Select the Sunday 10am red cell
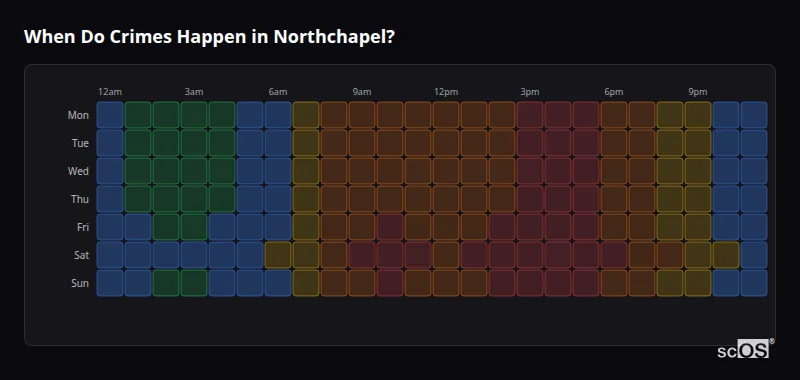Screen dimensions: 800x380 [x=390, y=283]
